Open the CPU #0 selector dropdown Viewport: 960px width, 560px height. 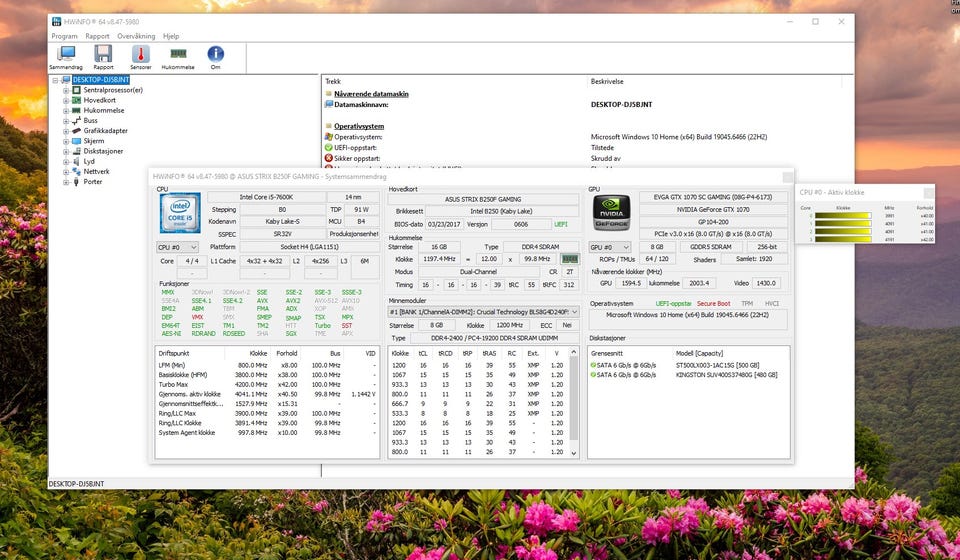click(178, 247)
